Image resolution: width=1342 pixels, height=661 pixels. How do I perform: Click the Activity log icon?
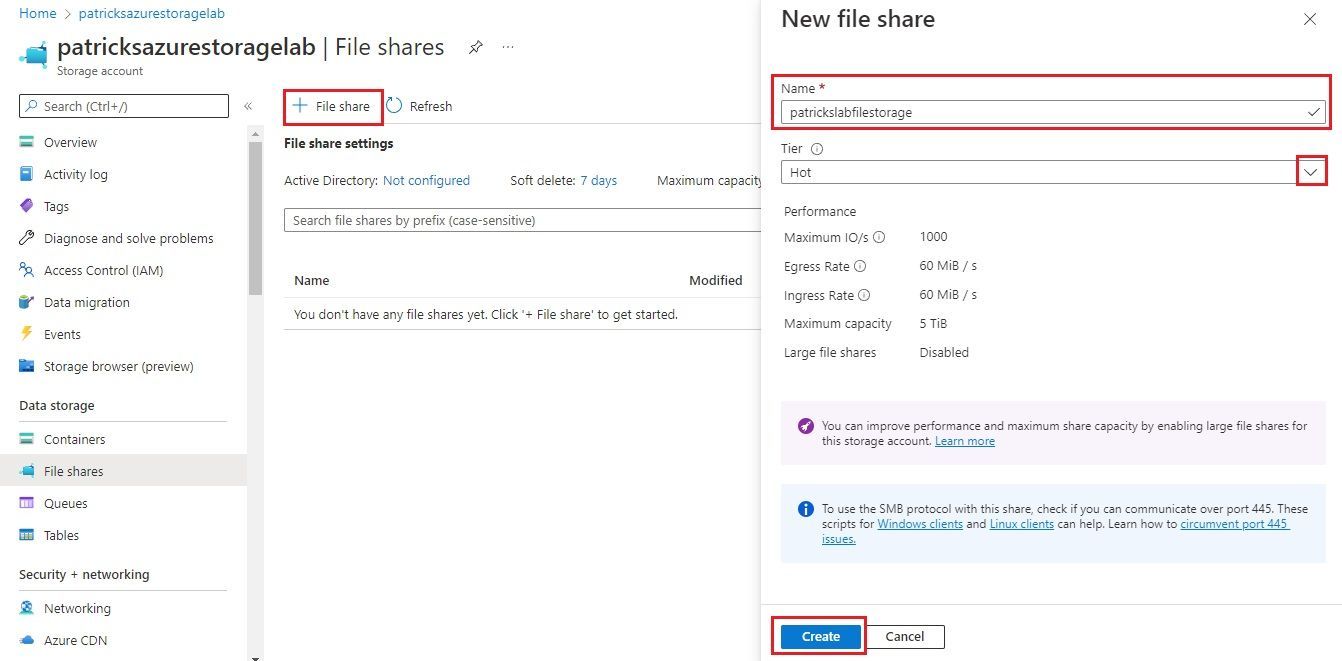[27, 174]
